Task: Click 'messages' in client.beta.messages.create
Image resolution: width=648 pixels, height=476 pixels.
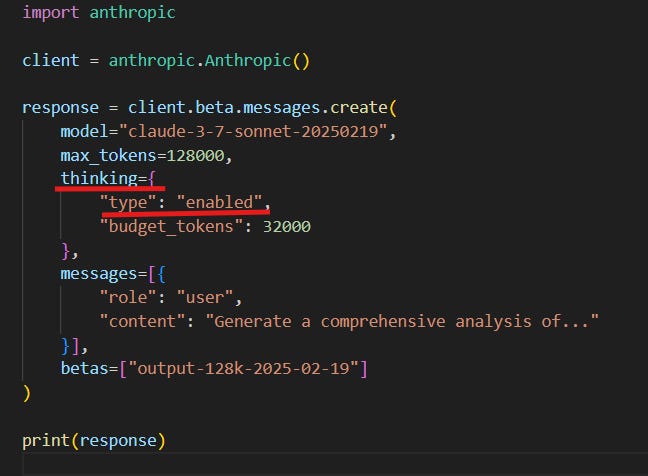Action: (x=281, y=108)
